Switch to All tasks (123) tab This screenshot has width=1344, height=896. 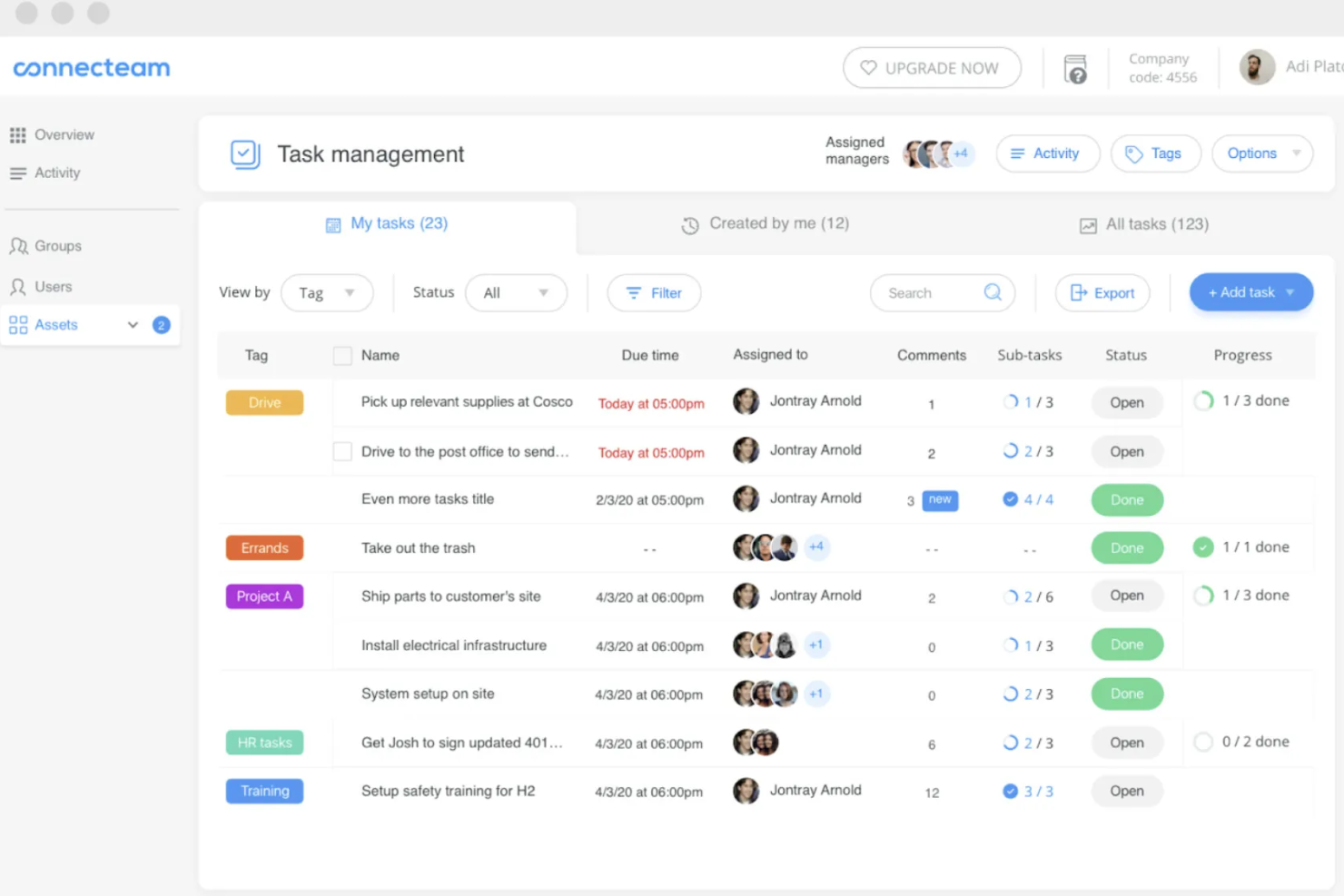click(x=1144, y=225)
